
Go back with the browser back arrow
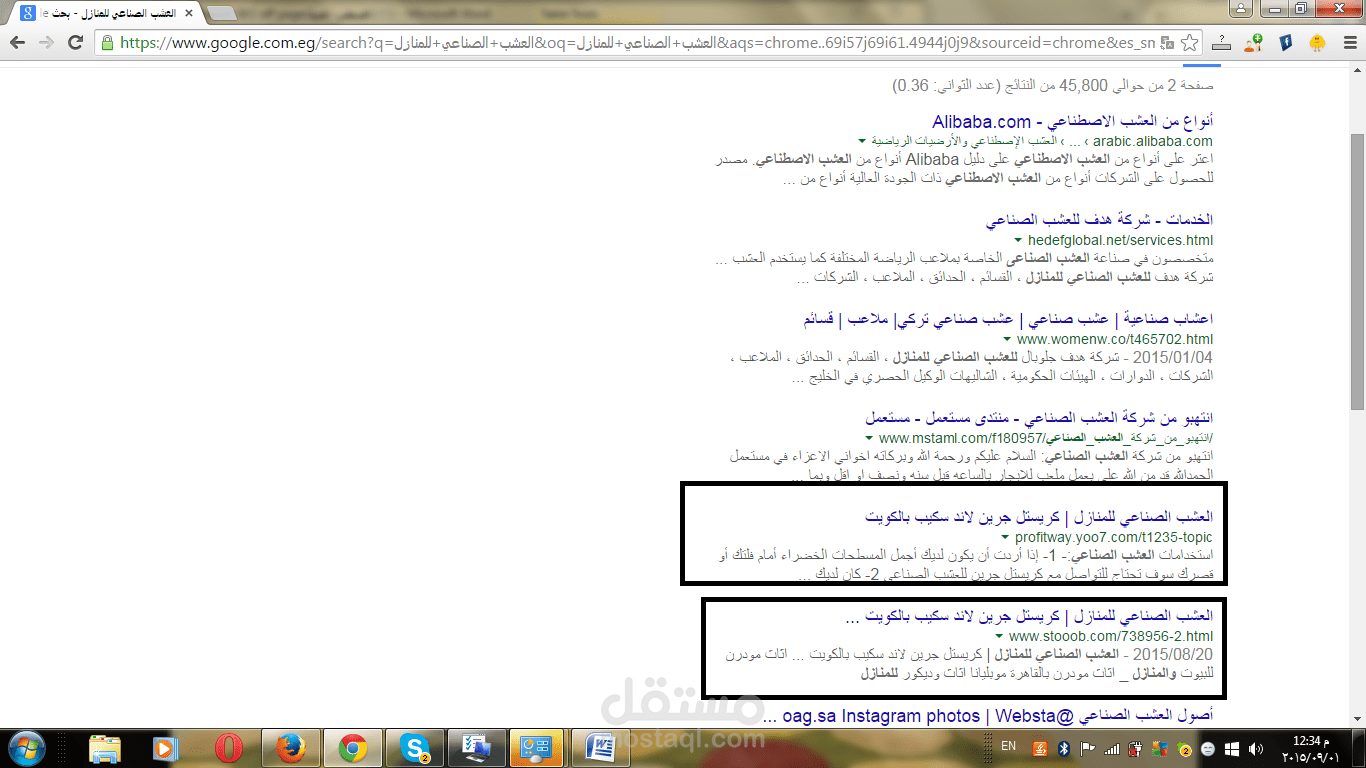[18, 43]
